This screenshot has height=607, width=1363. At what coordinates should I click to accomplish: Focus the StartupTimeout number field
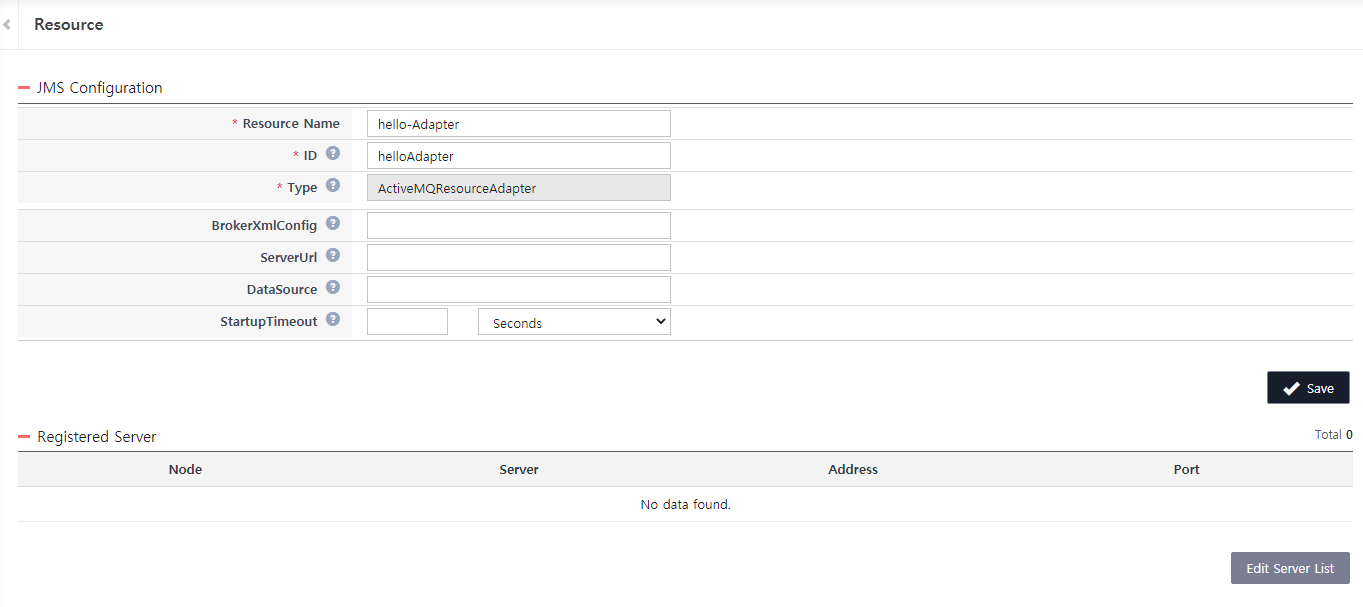(x=407, y=322)
